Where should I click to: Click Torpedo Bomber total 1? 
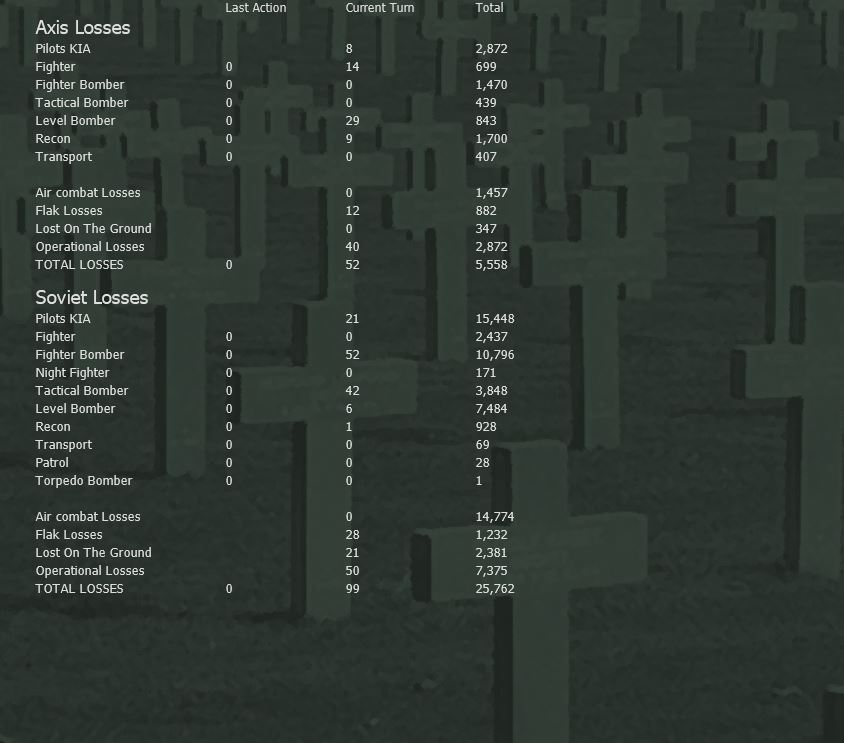coord(479,481)
